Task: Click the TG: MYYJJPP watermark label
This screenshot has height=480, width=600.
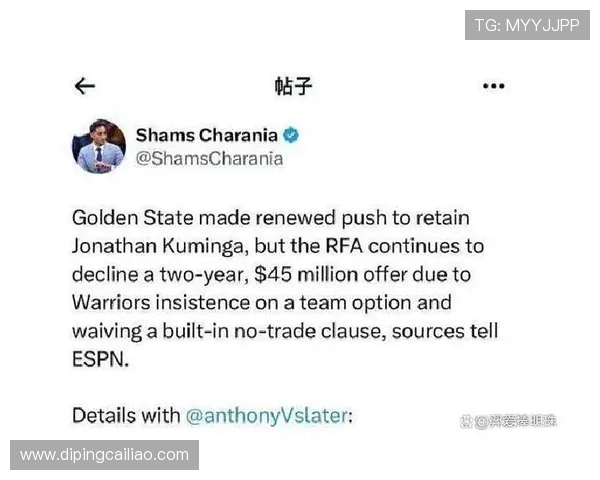Action: pyautogui.click(x=527, y=25)
